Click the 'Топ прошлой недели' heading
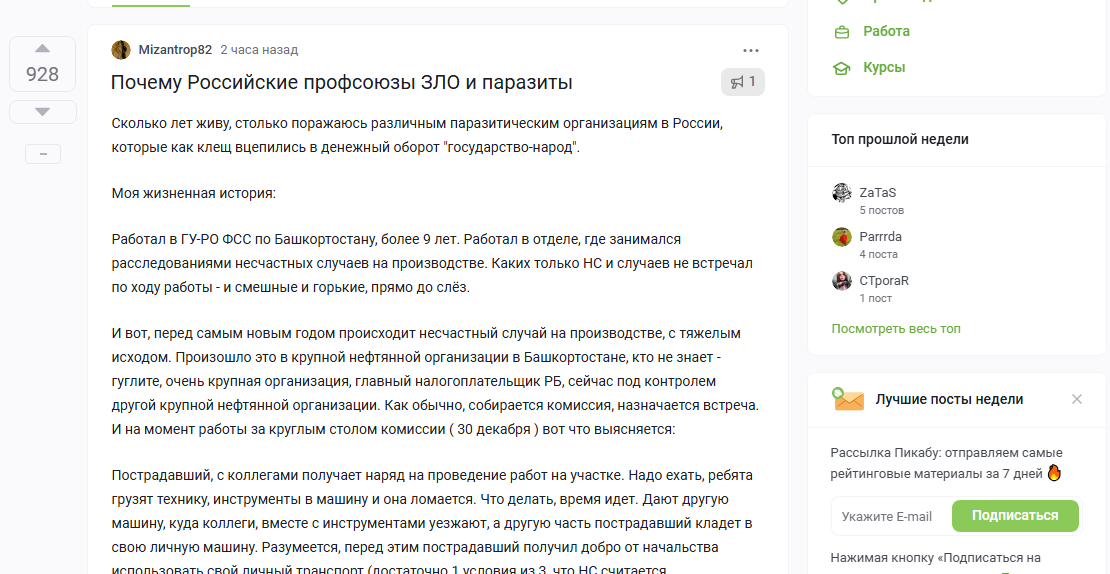Image resolution: width=1110 pixels, height=574 pixels. 900,139
